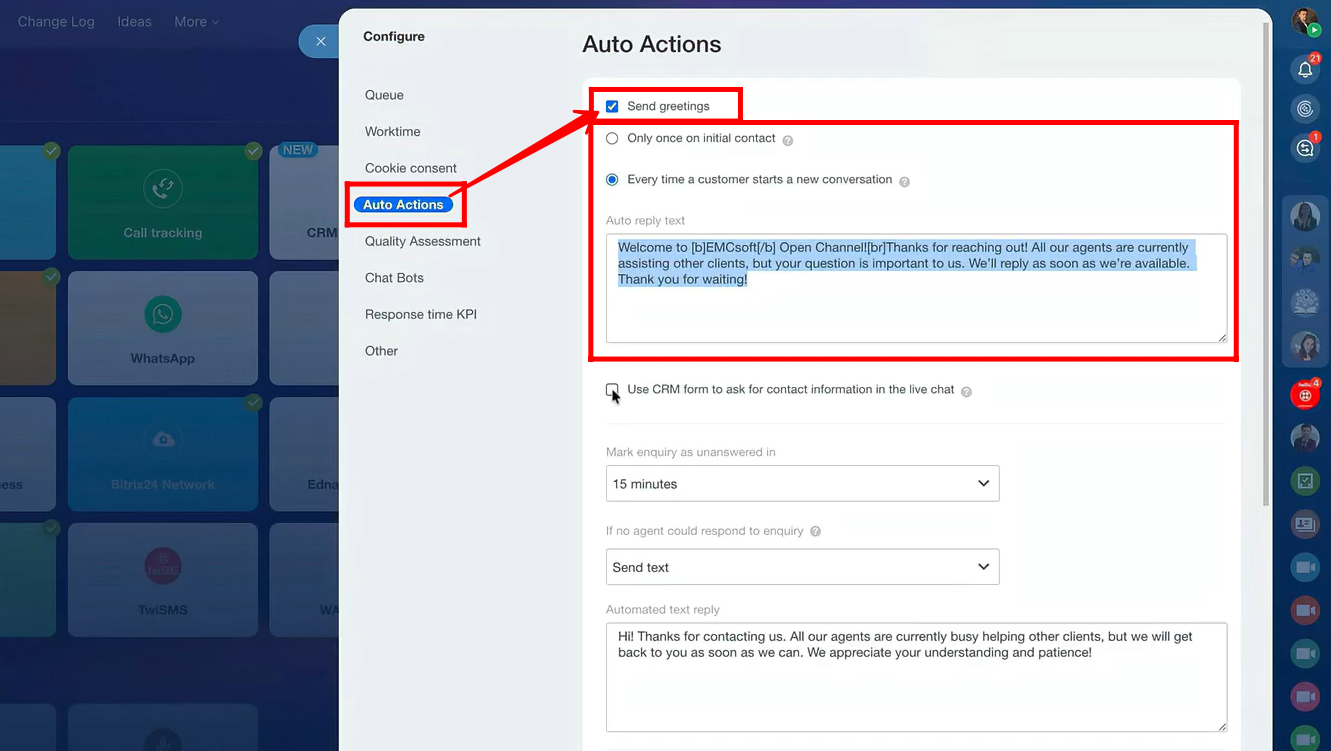This screenshot has height=751, width=1331.
Task: Expand the Send text dropdown
Action: tap(802, 567)
